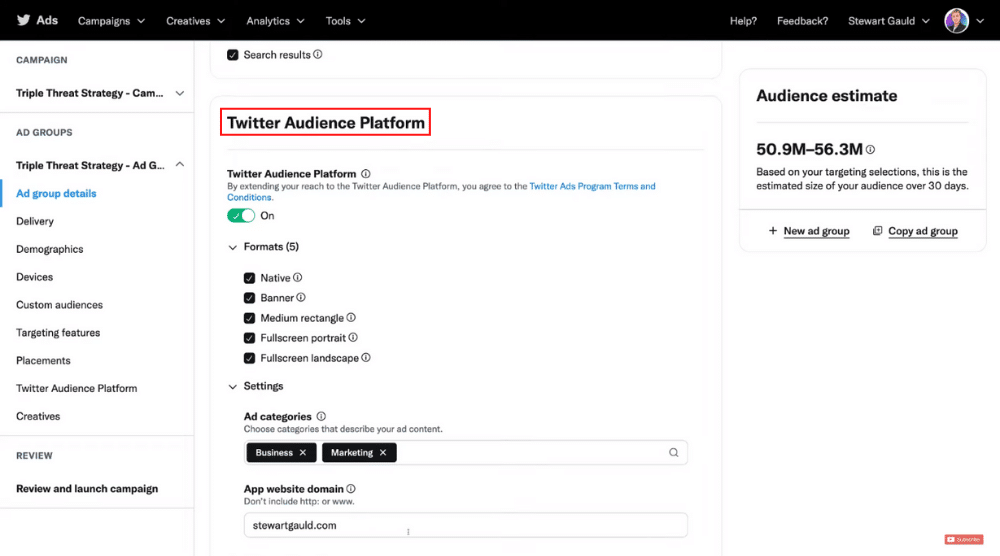This screenshot has width=1000, height=556.
Task: Click the Twitter bird logo
Action: (24, 20)
